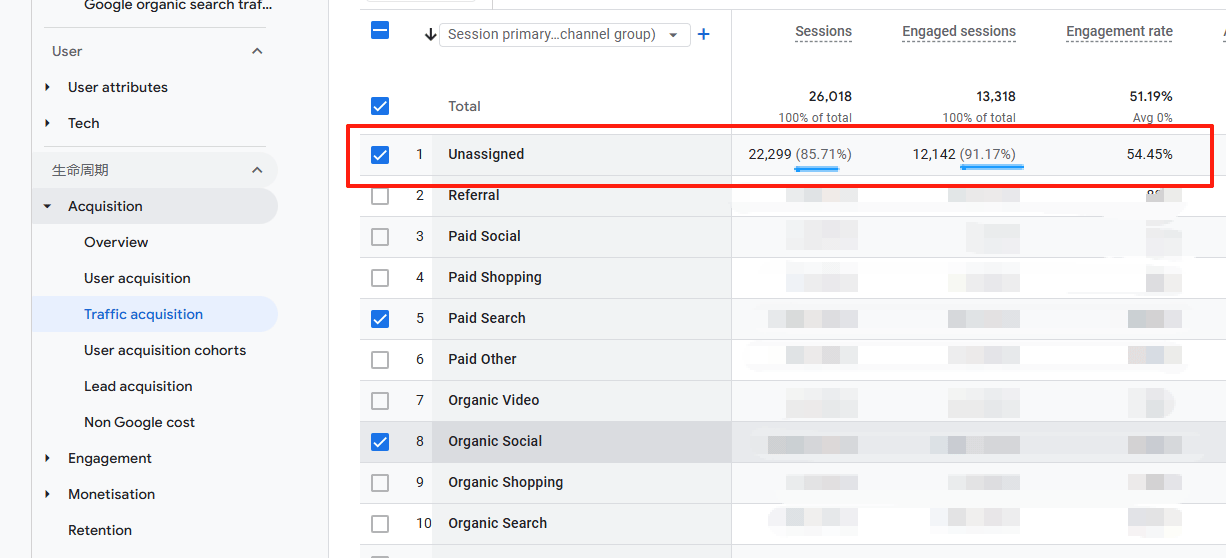
Task: Collapse the 生命周期 section chevron
Action: click(257, 170)
